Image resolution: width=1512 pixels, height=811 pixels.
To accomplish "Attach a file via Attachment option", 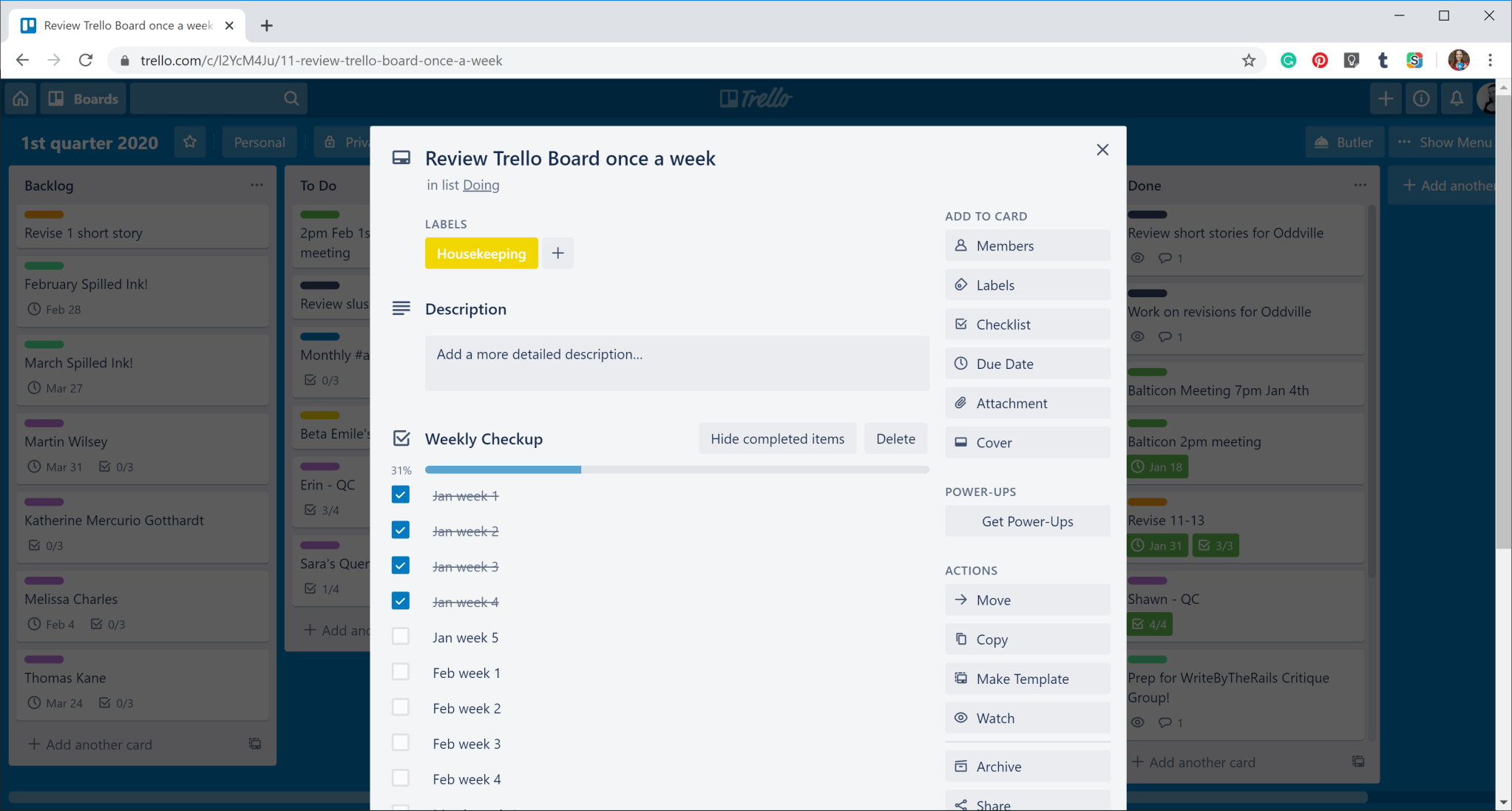I will pos(1026,402).
